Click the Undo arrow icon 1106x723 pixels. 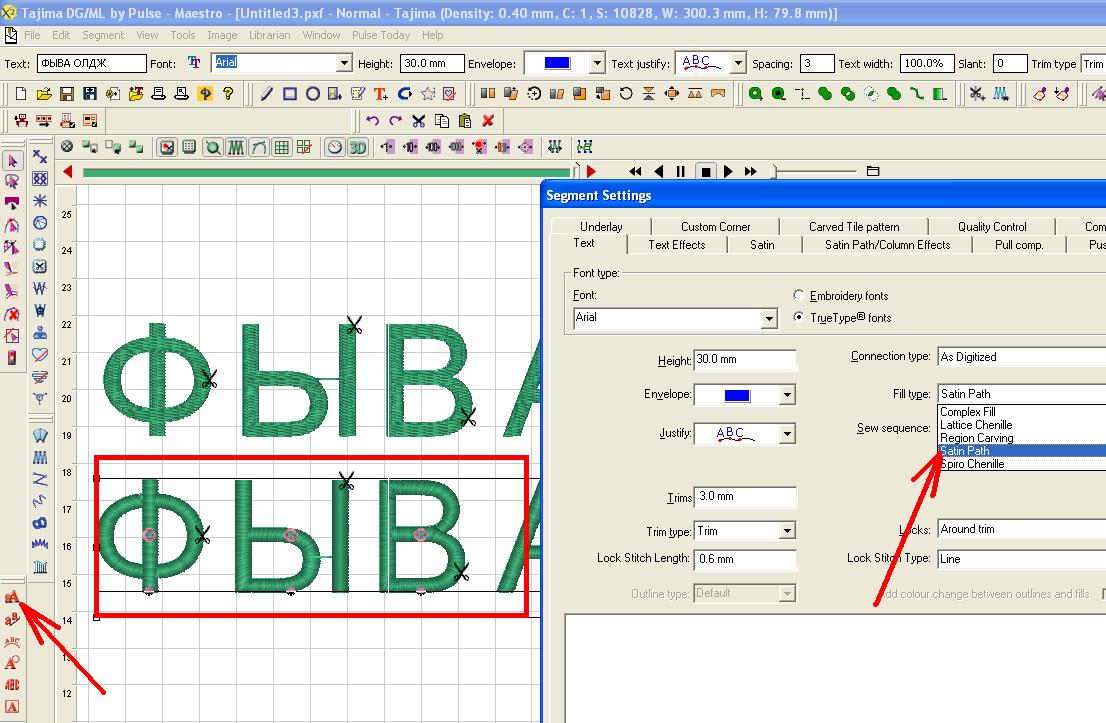click(372, 121)
